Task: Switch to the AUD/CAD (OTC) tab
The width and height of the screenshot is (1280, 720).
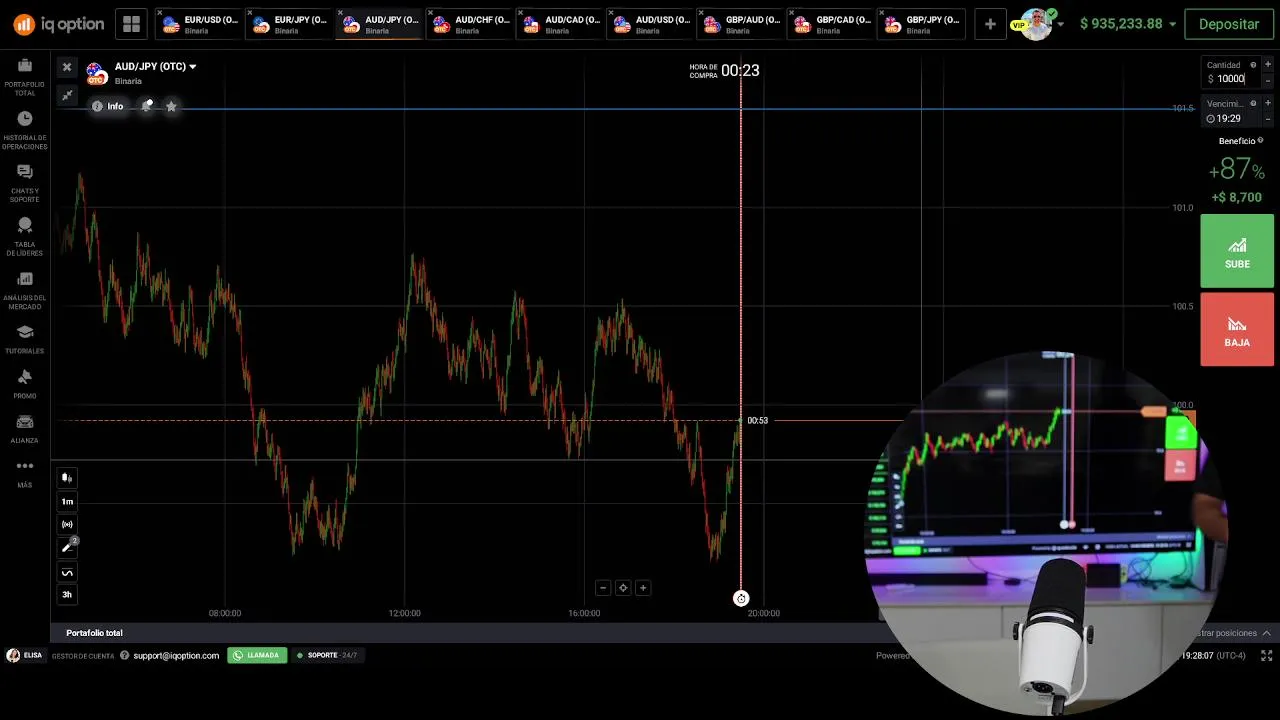Action: tap(561, 24)
